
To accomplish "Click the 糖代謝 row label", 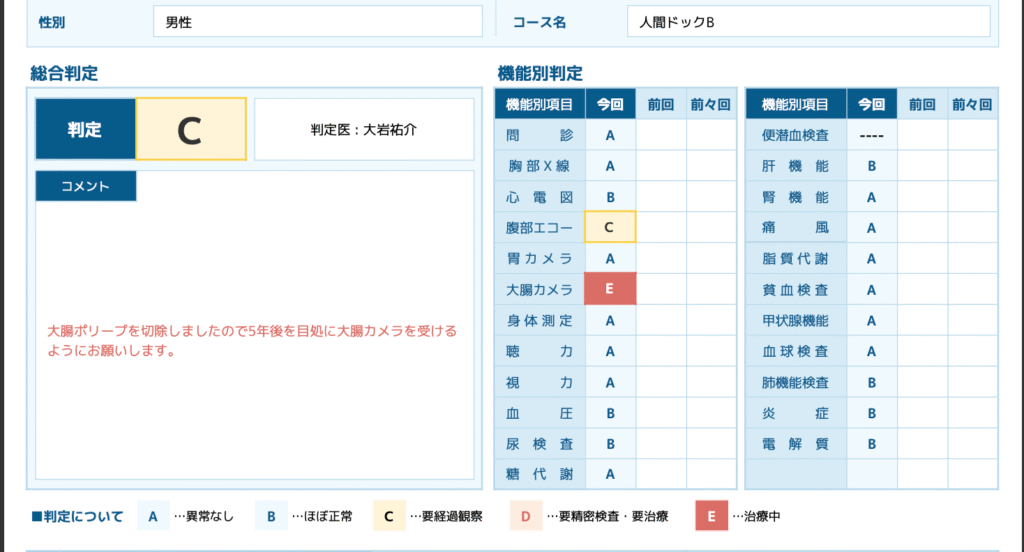I will (x=539, y=474).
